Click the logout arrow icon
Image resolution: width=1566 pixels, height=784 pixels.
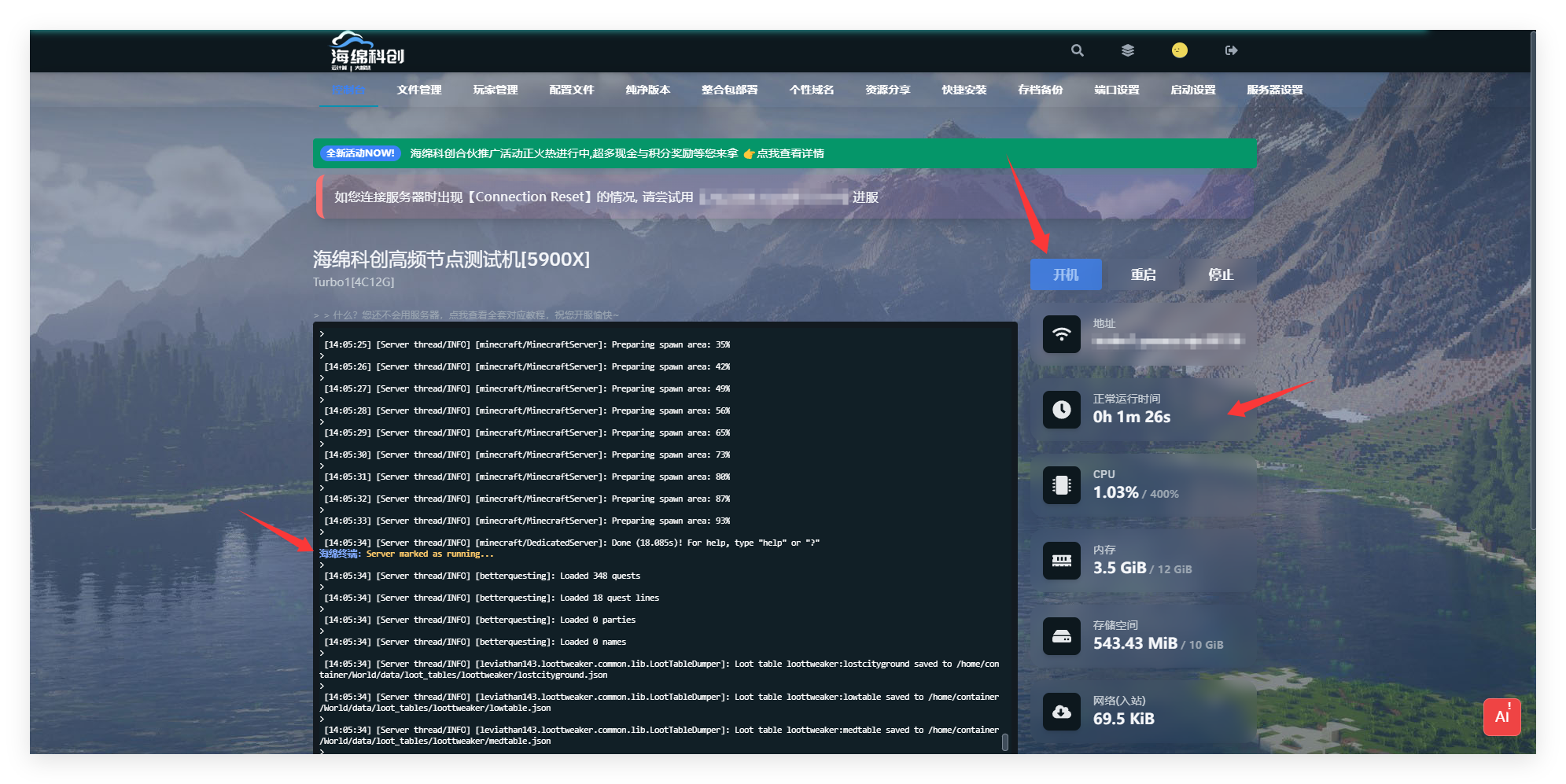[1231, 50]
